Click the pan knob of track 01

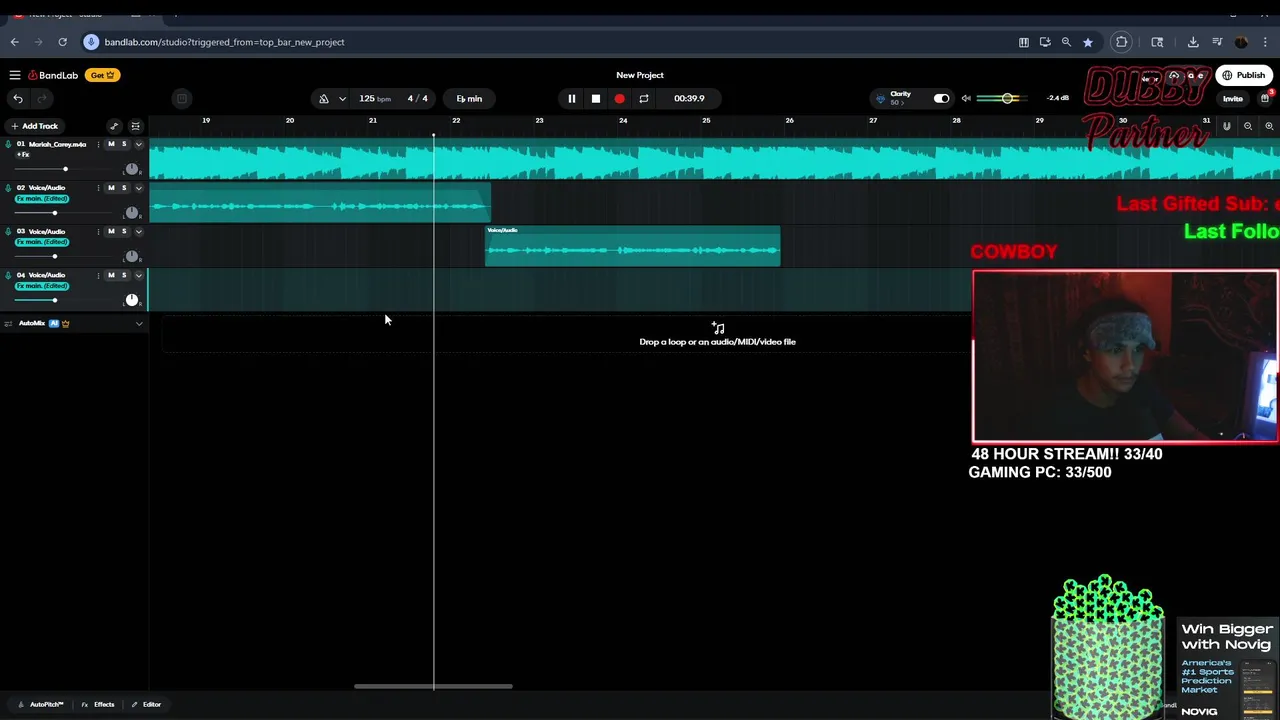(131, 169)
